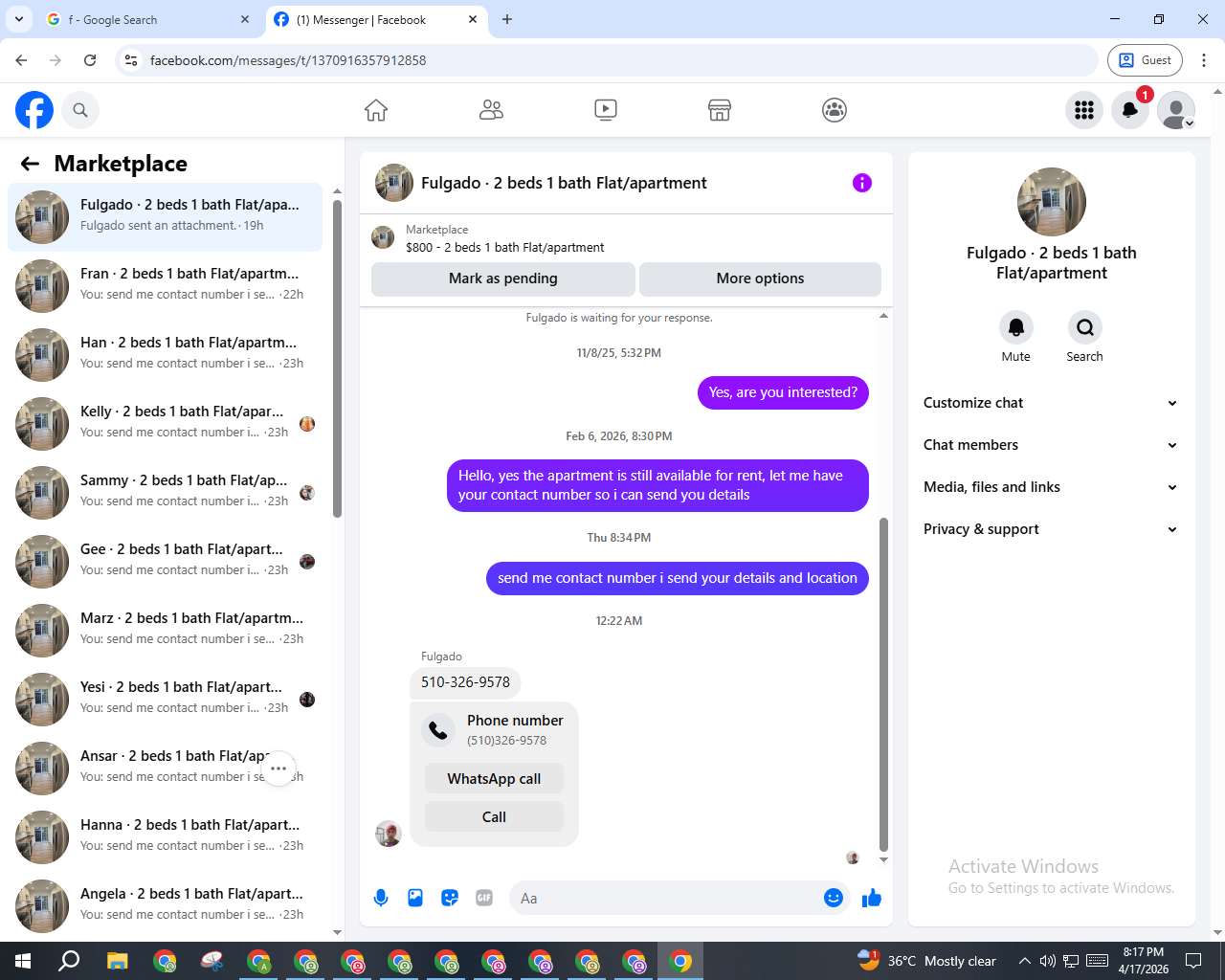The image size is (1225, 980).
Task: Open the Groups icon in top navigation
Action: point(835,110)
